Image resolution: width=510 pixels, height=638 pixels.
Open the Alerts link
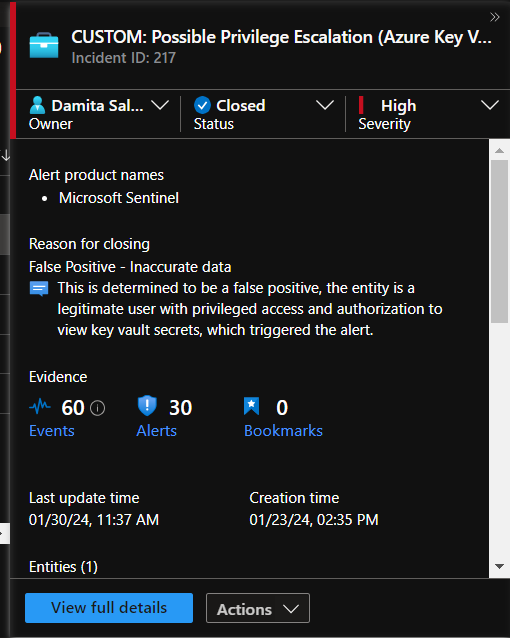point(156,430)
